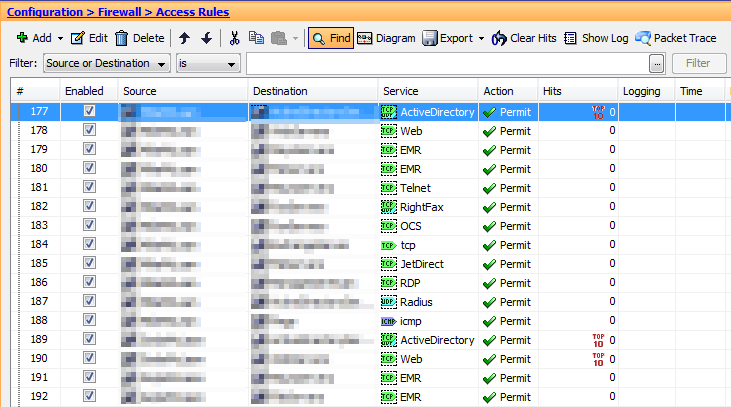Click the EMR service text in rule 191

click(411, 378)
